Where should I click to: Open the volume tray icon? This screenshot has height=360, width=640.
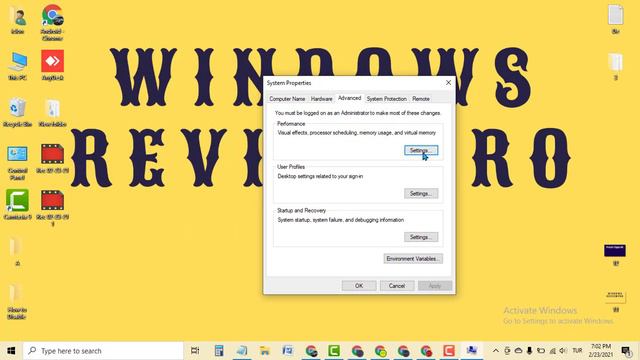coord(563,351)
